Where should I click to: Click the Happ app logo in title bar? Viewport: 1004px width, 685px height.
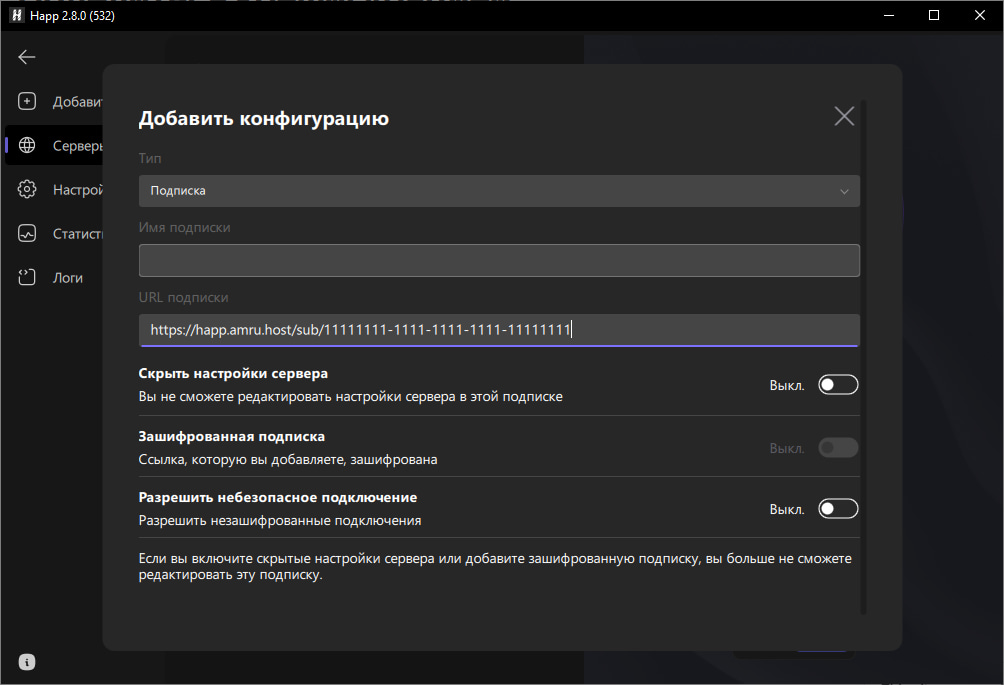coord(17,15)
